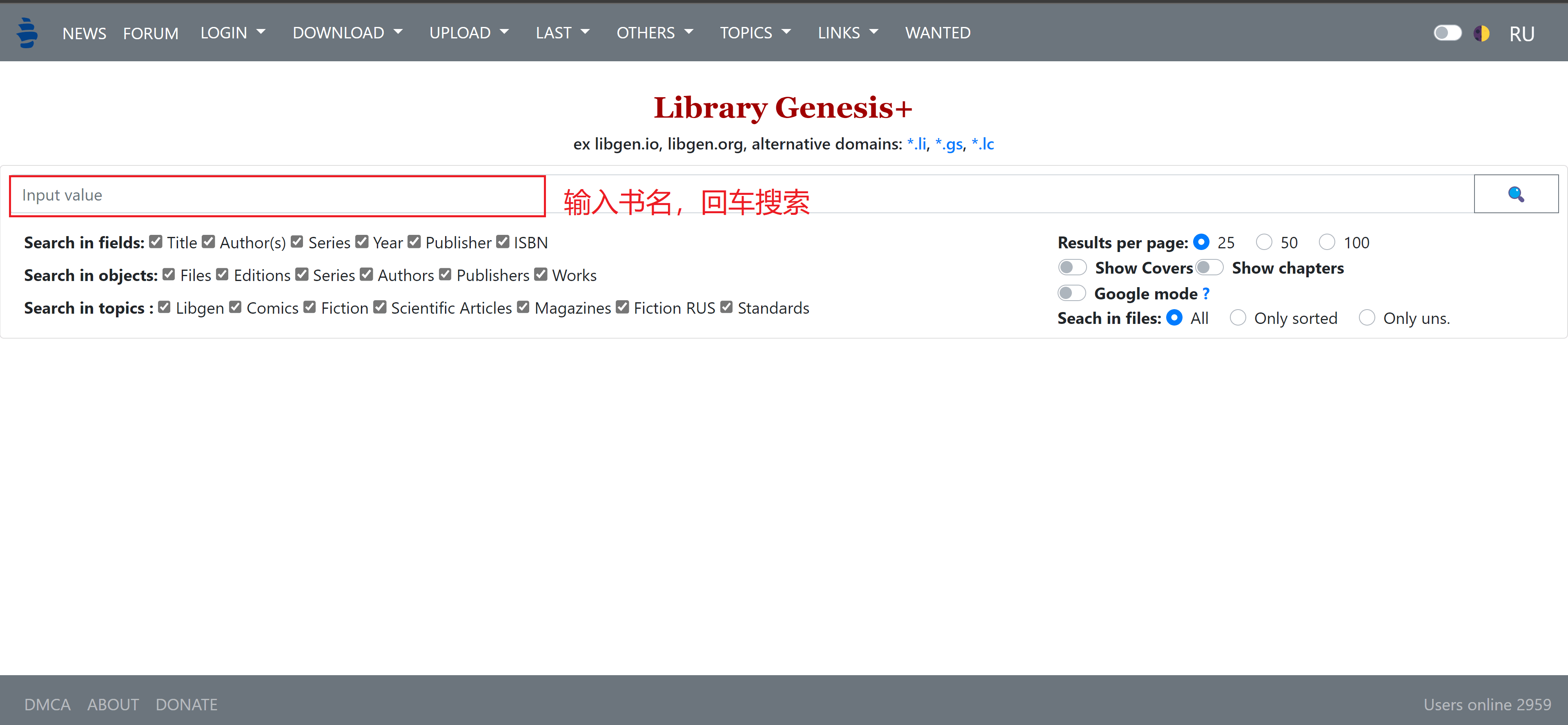This screenshot has height=725, width=1568.
Task: Open the TOPICS dropdown
Action: coord(755,33)
